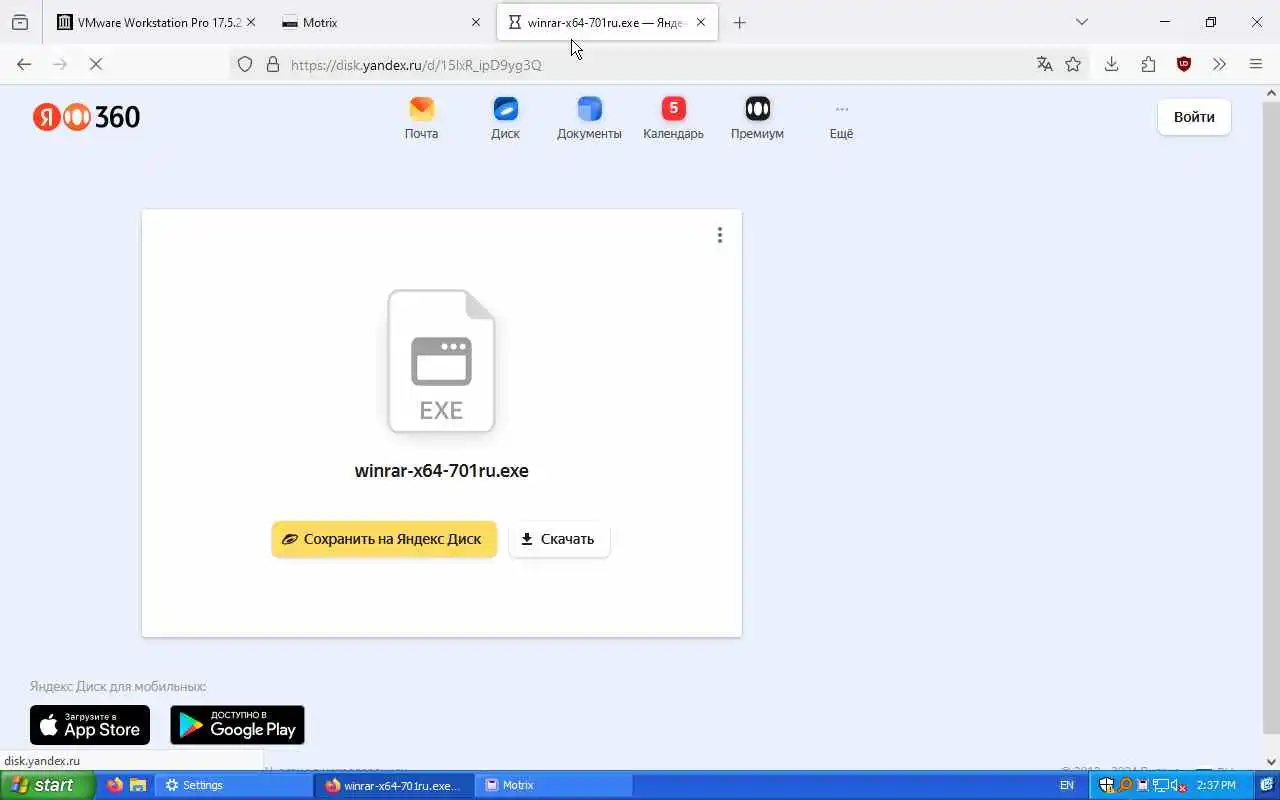Click the Войти sign-in button

pyautogui.click(x=1194, y=117)
